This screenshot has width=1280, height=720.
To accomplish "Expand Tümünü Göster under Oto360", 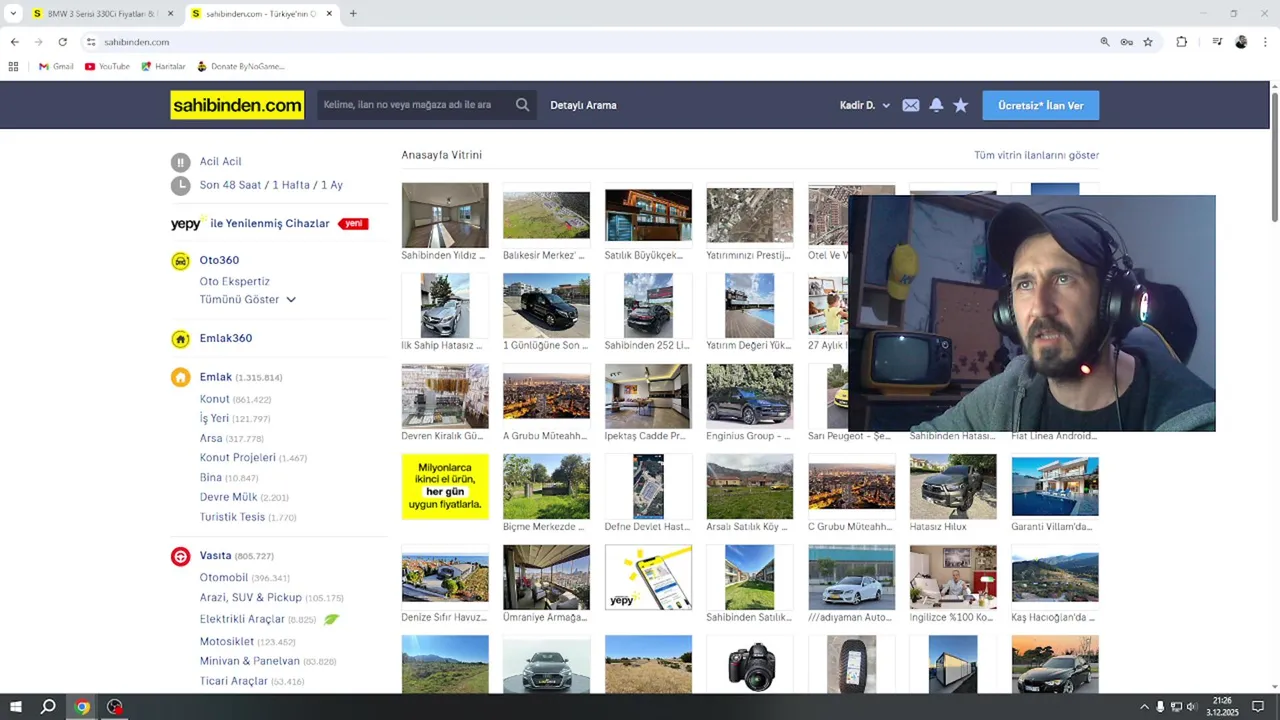I will tap(247, 300).
